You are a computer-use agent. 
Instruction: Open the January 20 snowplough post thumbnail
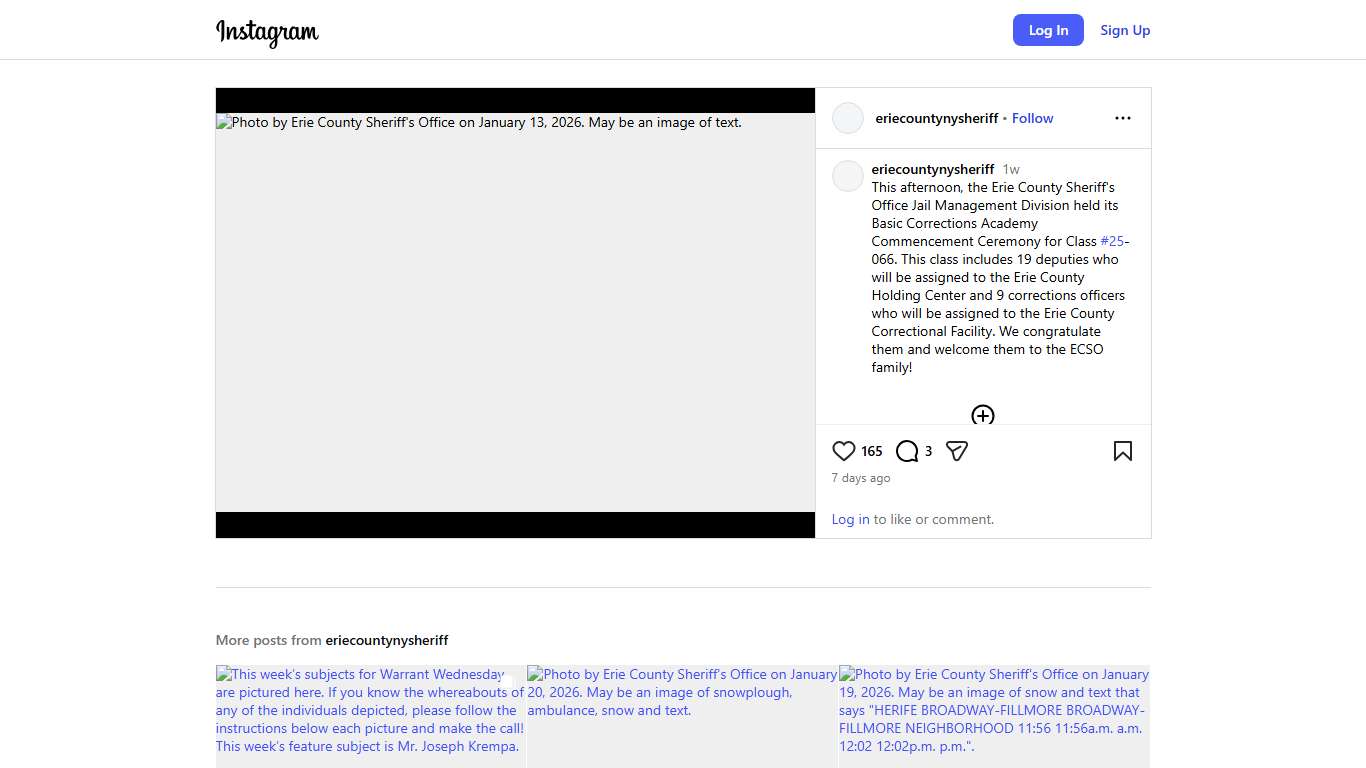[x=682, y=716]
